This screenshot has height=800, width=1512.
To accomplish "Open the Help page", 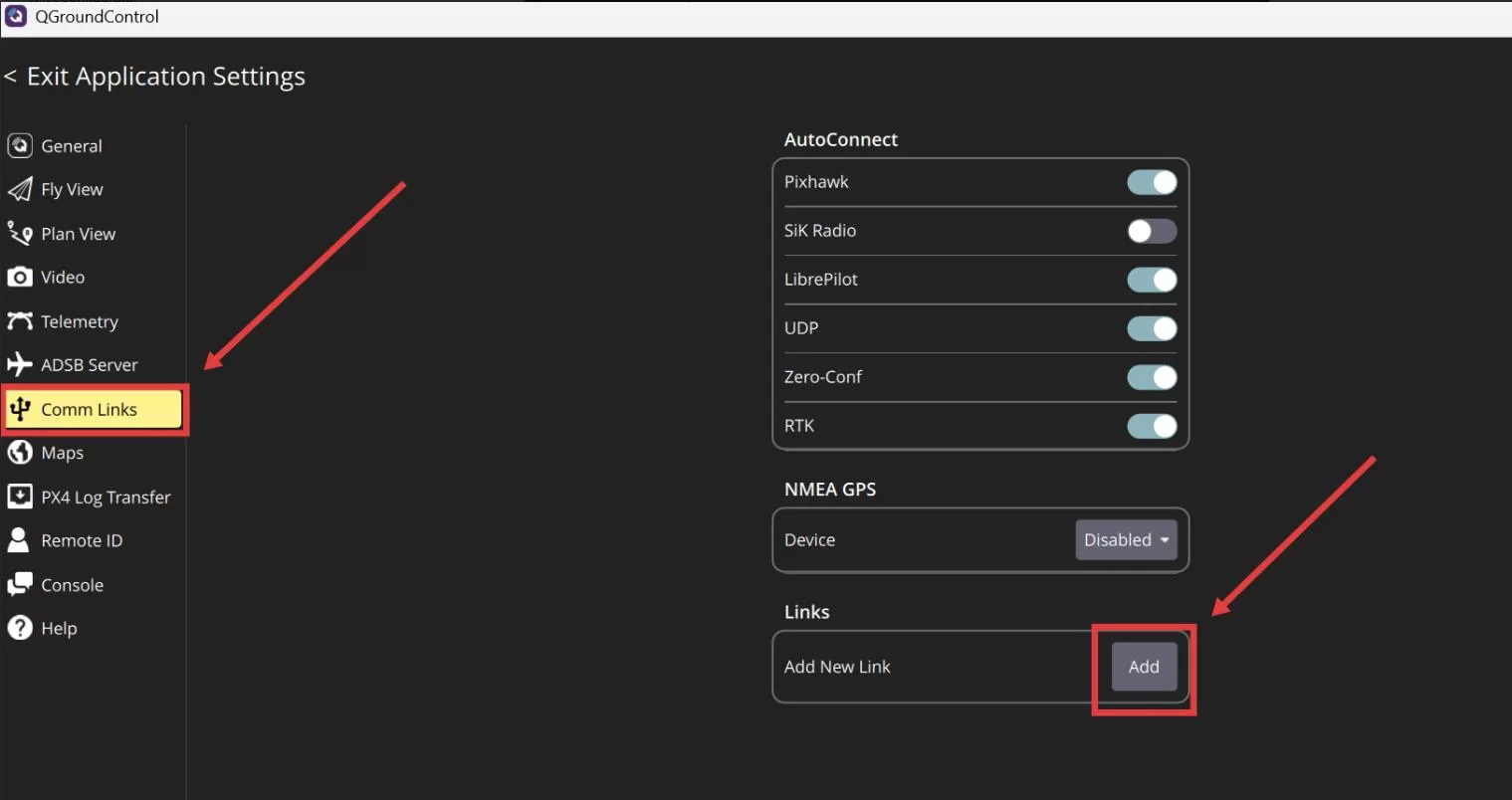I will [x=93, y=629].
